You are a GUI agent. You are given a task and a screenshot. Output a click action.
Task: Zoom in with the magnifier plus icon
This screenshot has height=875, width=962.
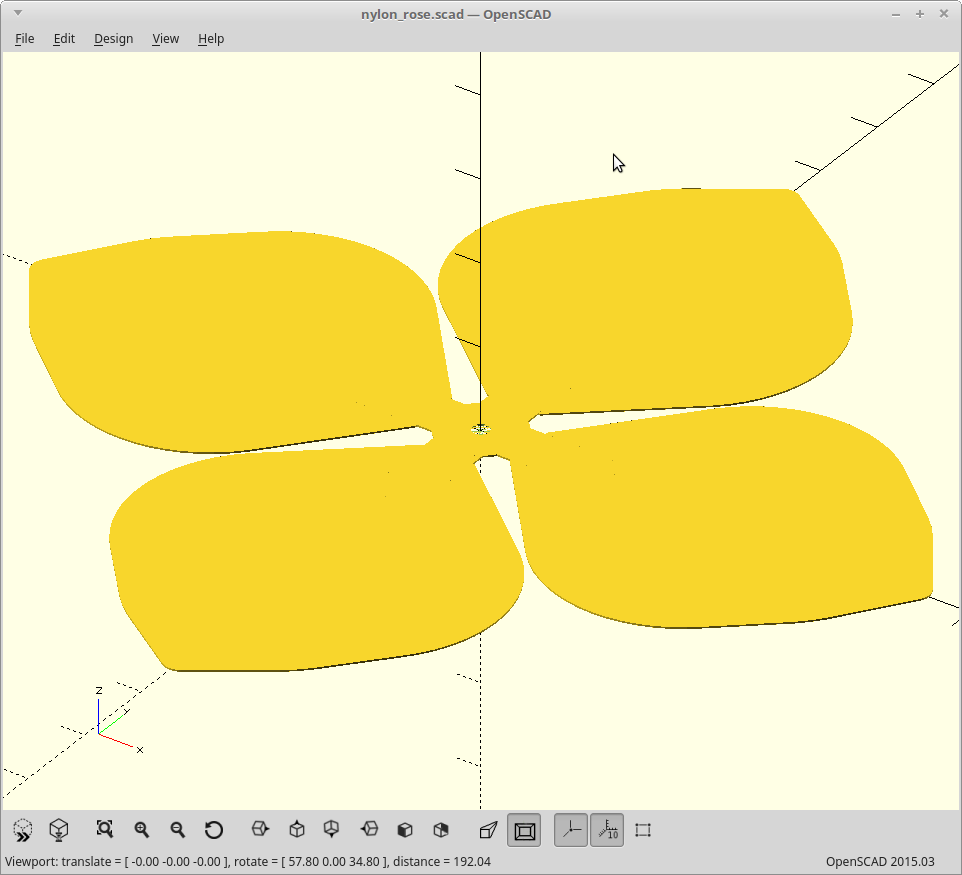(x=142, y=830)
